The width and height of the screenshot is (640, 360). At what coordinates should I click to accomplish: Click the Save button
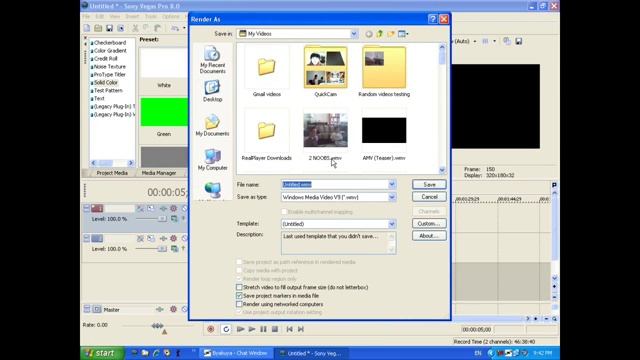pyautogui.click(x=429, y=184)
